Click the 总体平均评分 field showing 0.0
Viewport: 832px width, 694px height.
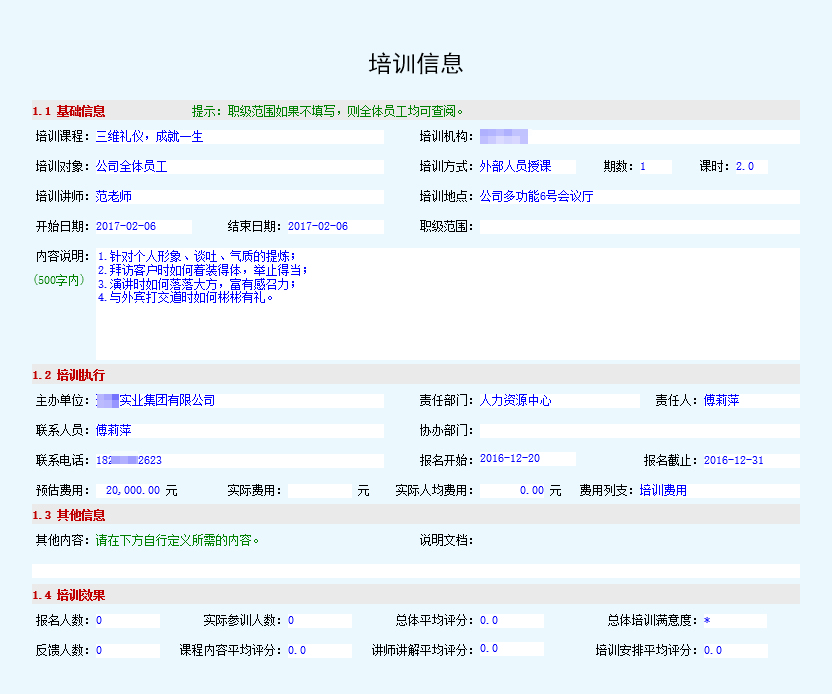point(512,621)
